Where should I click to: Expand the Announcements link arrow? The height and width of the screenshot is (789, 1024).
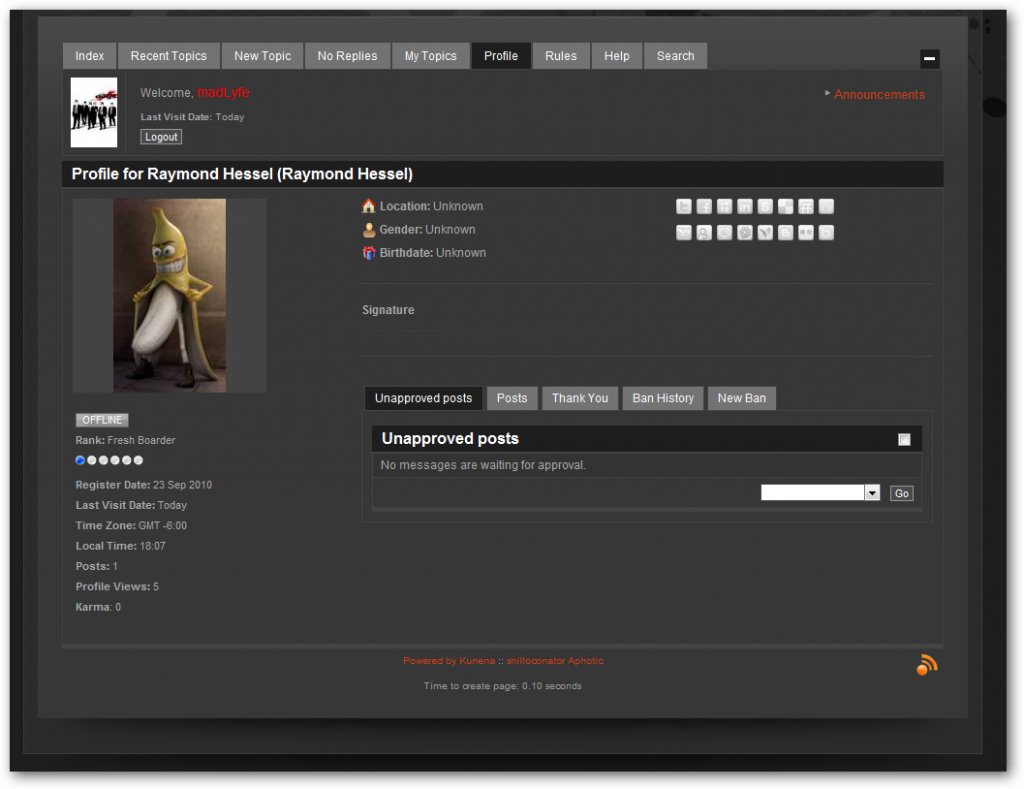(x=828, y=93)
